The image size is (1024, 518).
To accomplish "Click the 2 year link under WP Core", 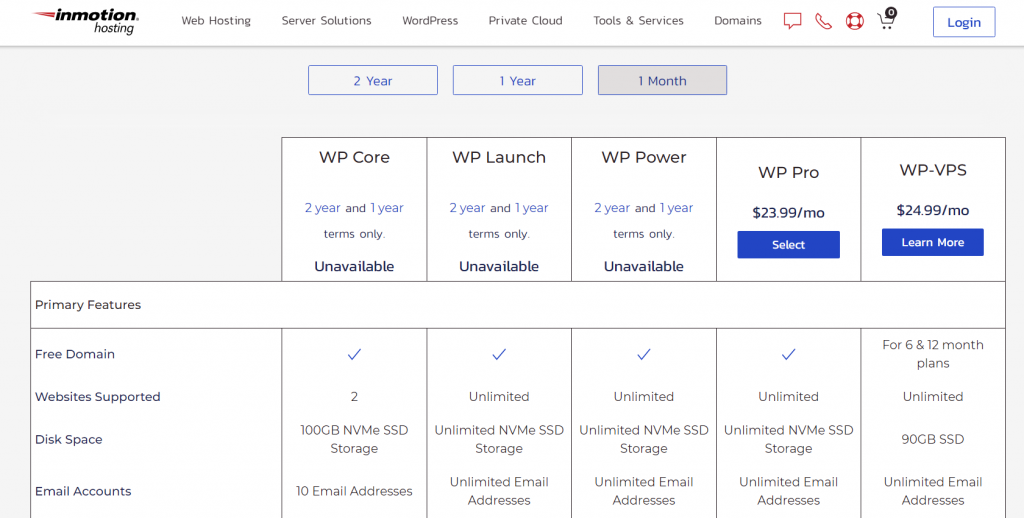I will click(x=322, y=208).
